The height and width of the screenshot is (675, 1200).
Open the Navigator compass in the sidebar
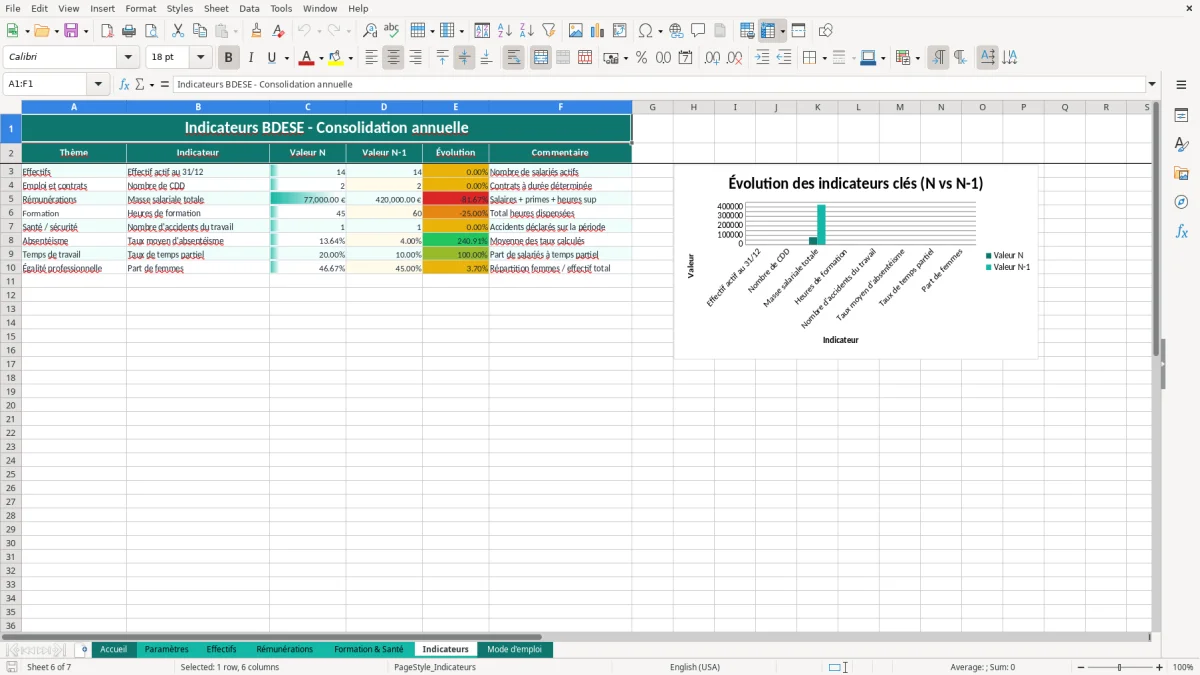click(1181, 202)
